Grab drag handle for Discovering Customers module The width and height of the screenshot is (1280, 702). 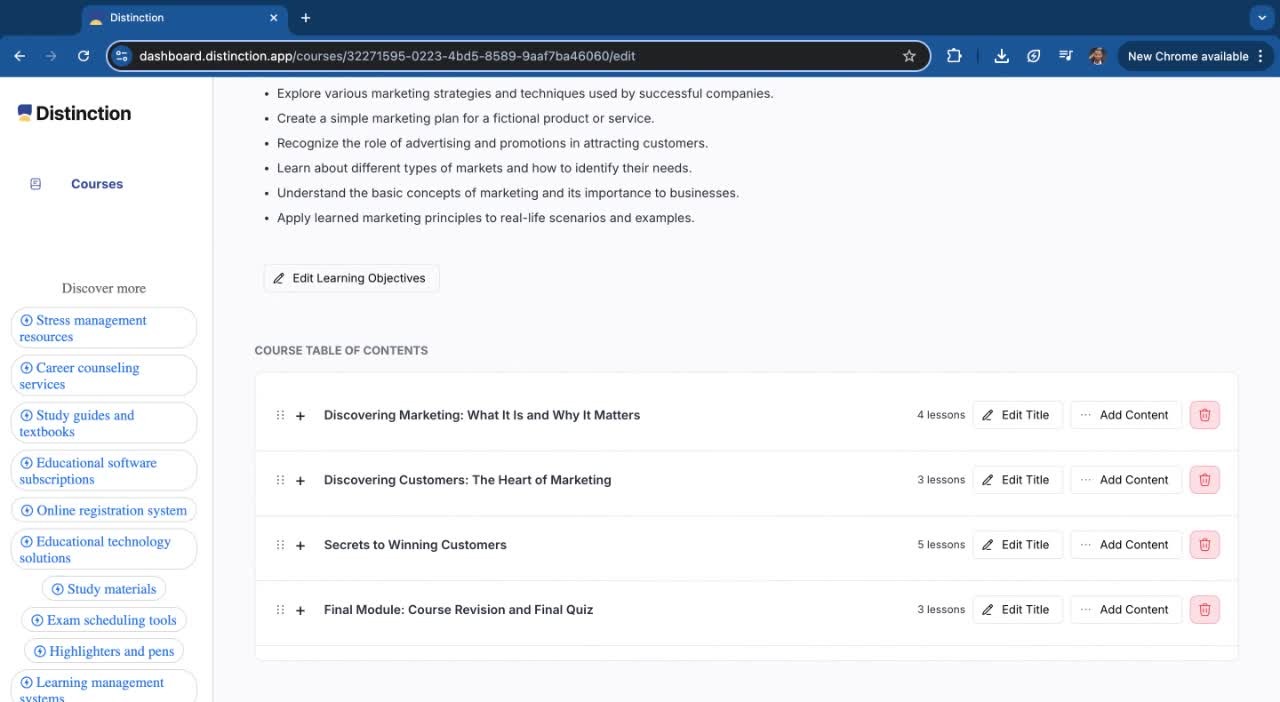[280, 480]
